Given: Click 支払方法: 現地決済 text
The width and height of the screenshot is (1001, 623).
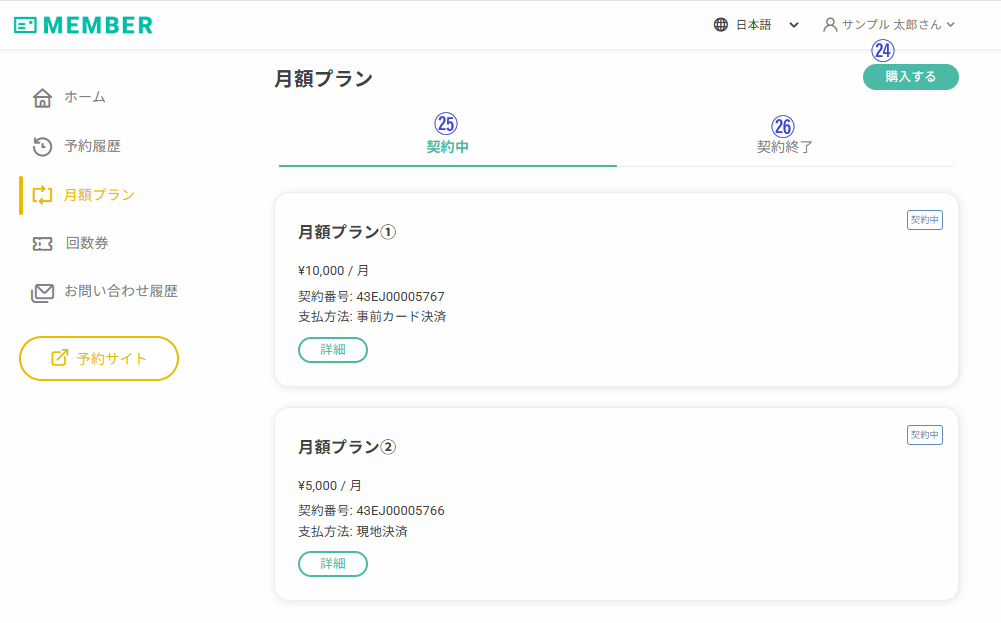Looking at the screenshot, I should pos(353,532).
